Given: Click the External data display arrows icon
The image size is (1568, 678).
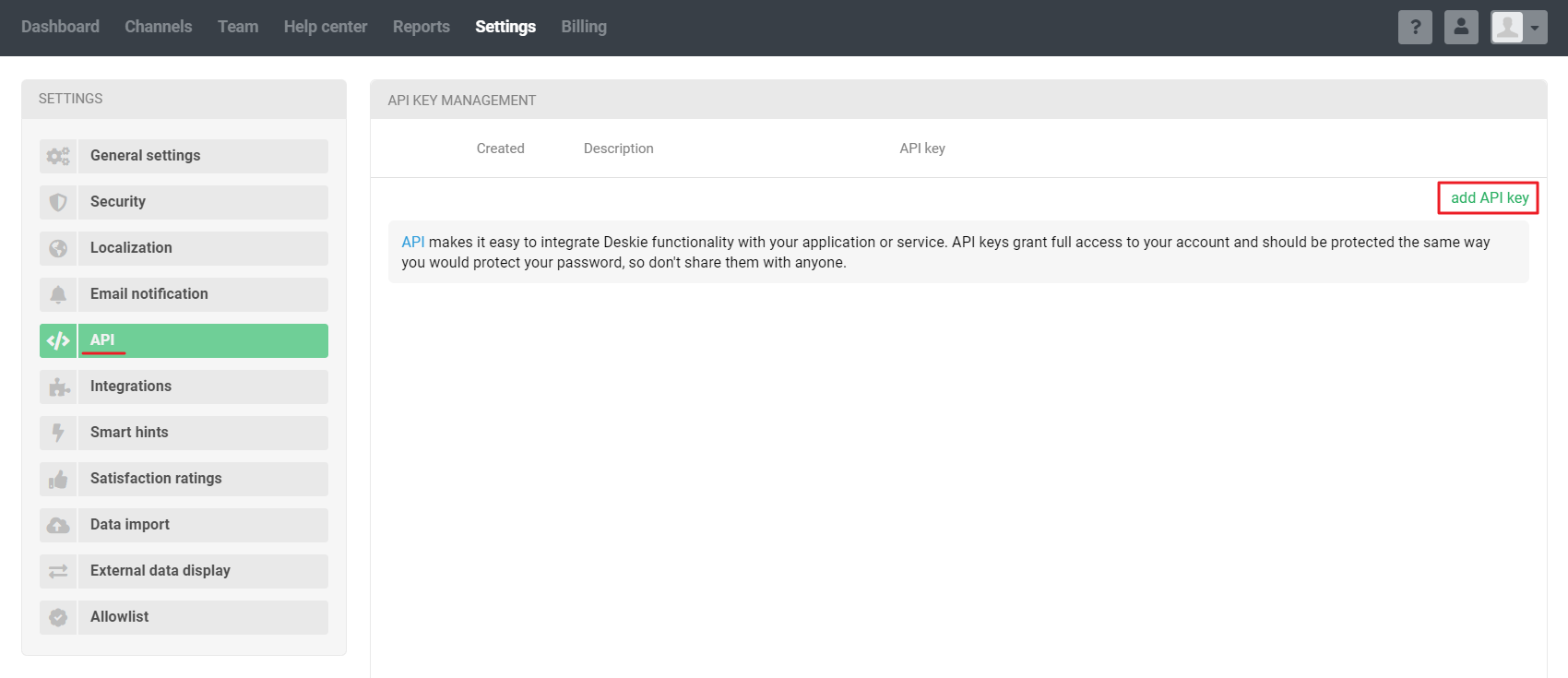Looking at the screenshot, I should click(x=58, y=571).
